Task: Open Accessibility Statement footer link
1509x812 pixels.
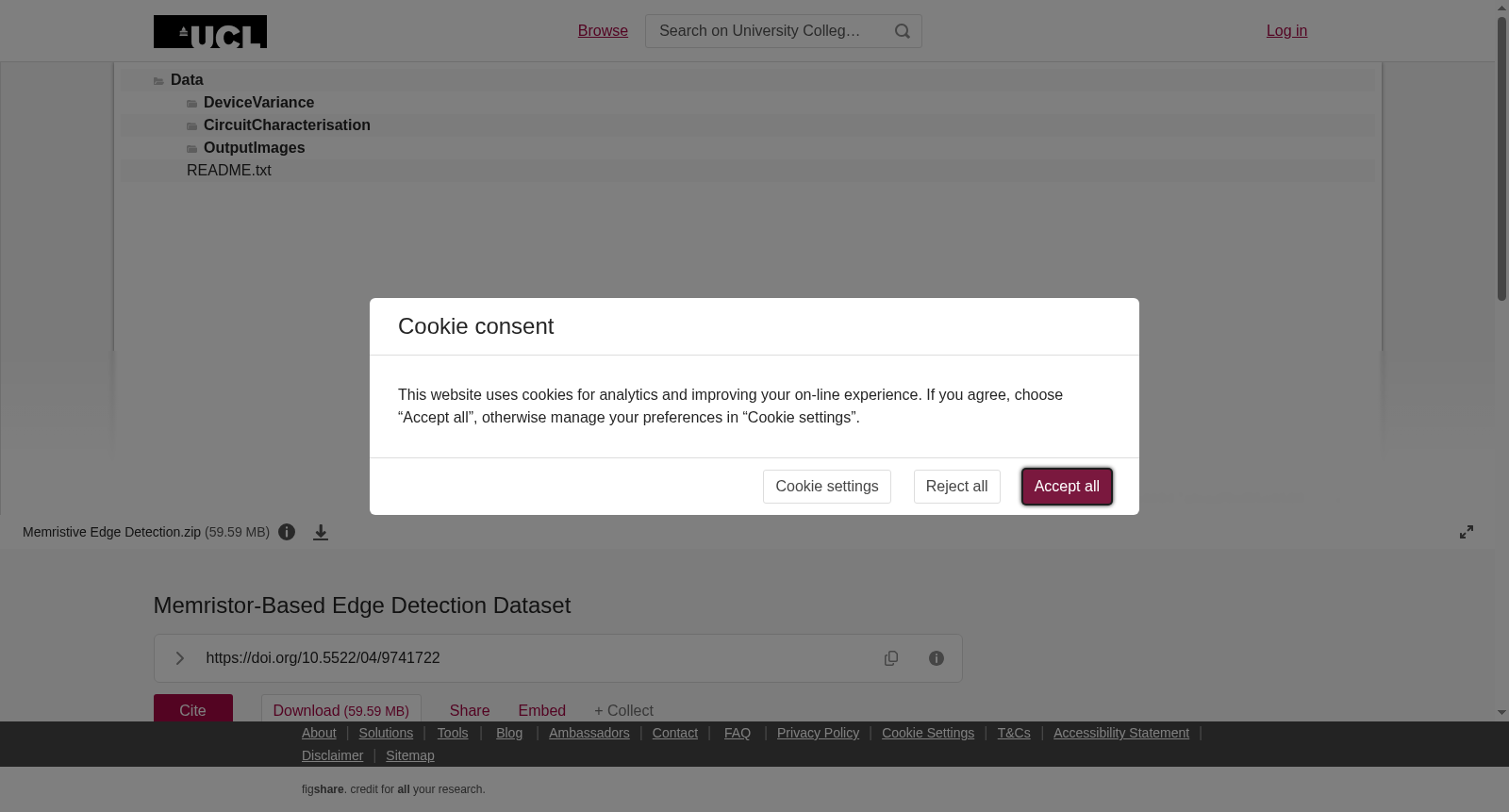Action: point(1121,733)
